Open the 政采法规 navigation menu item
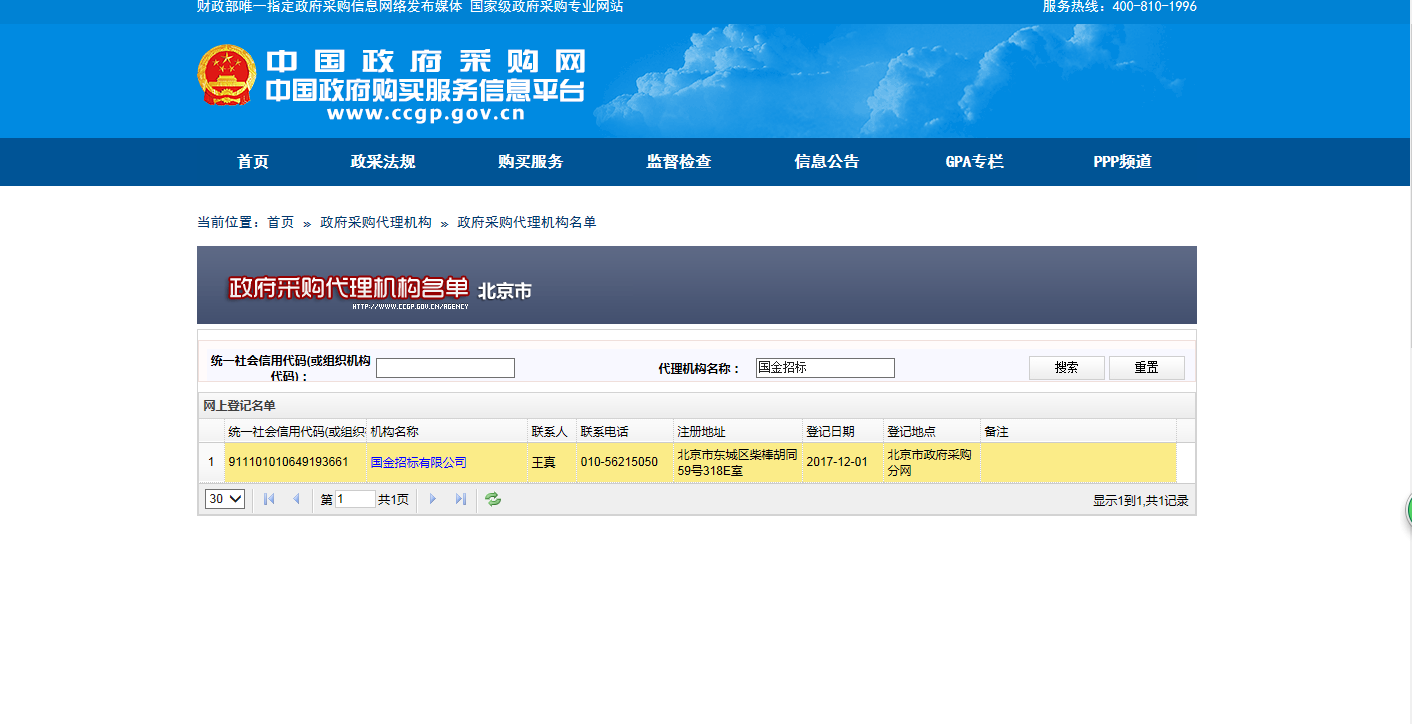Screen dimensions: 1412x724 383,162
